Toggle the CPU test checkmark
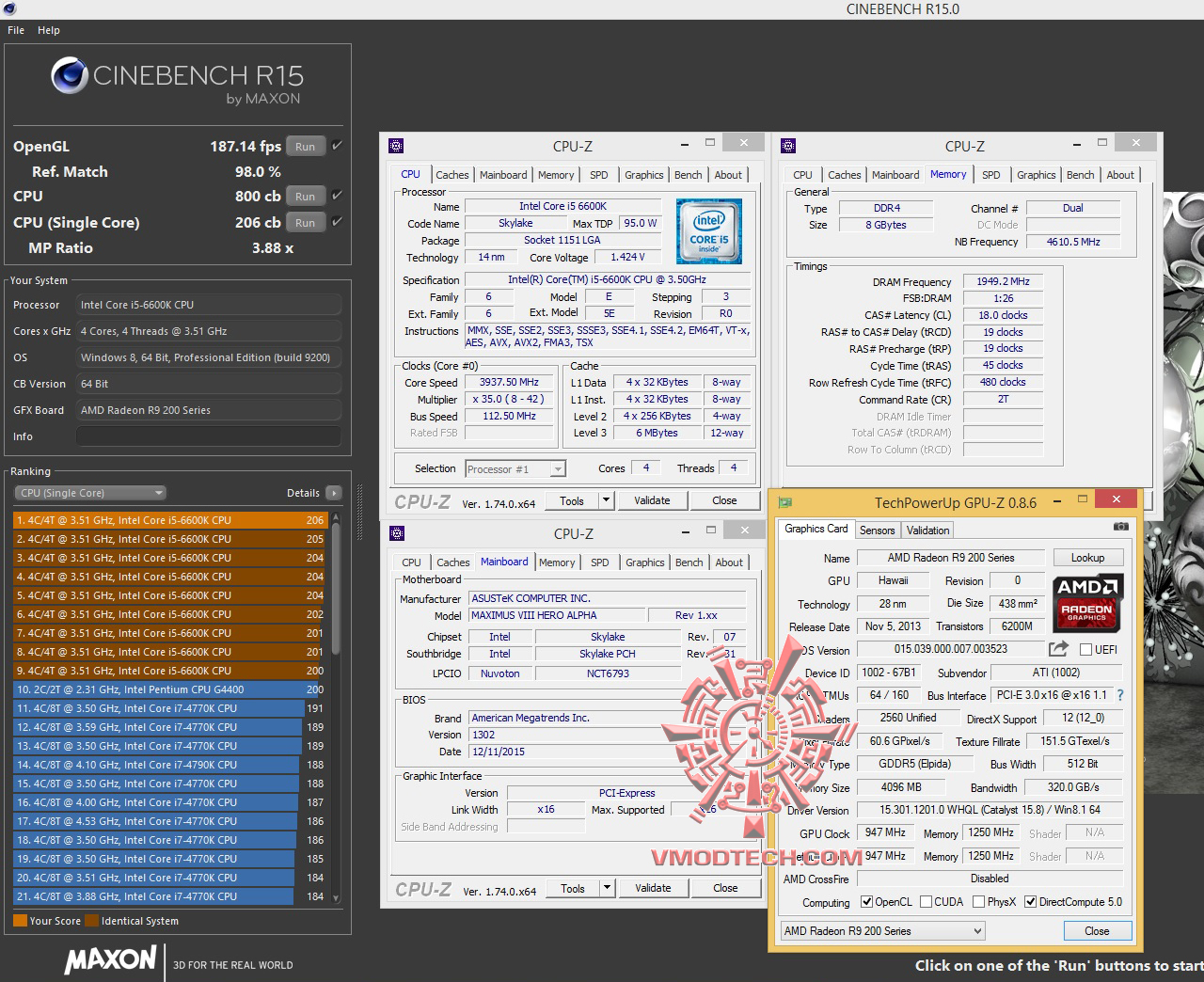This screenshot has height=982, width=1204. click(x=337, y=196)
